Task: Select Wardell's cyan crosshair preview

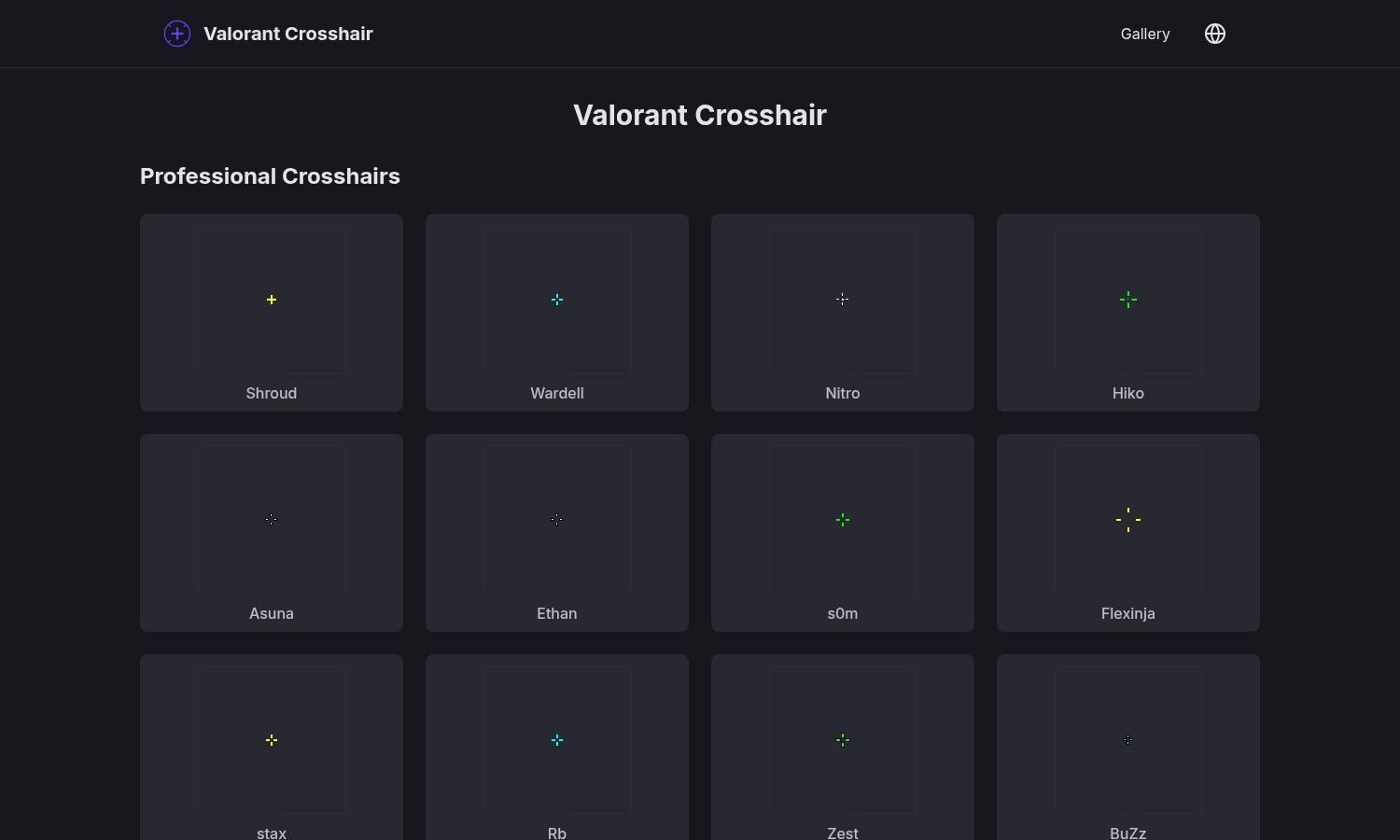Action: 557,300
